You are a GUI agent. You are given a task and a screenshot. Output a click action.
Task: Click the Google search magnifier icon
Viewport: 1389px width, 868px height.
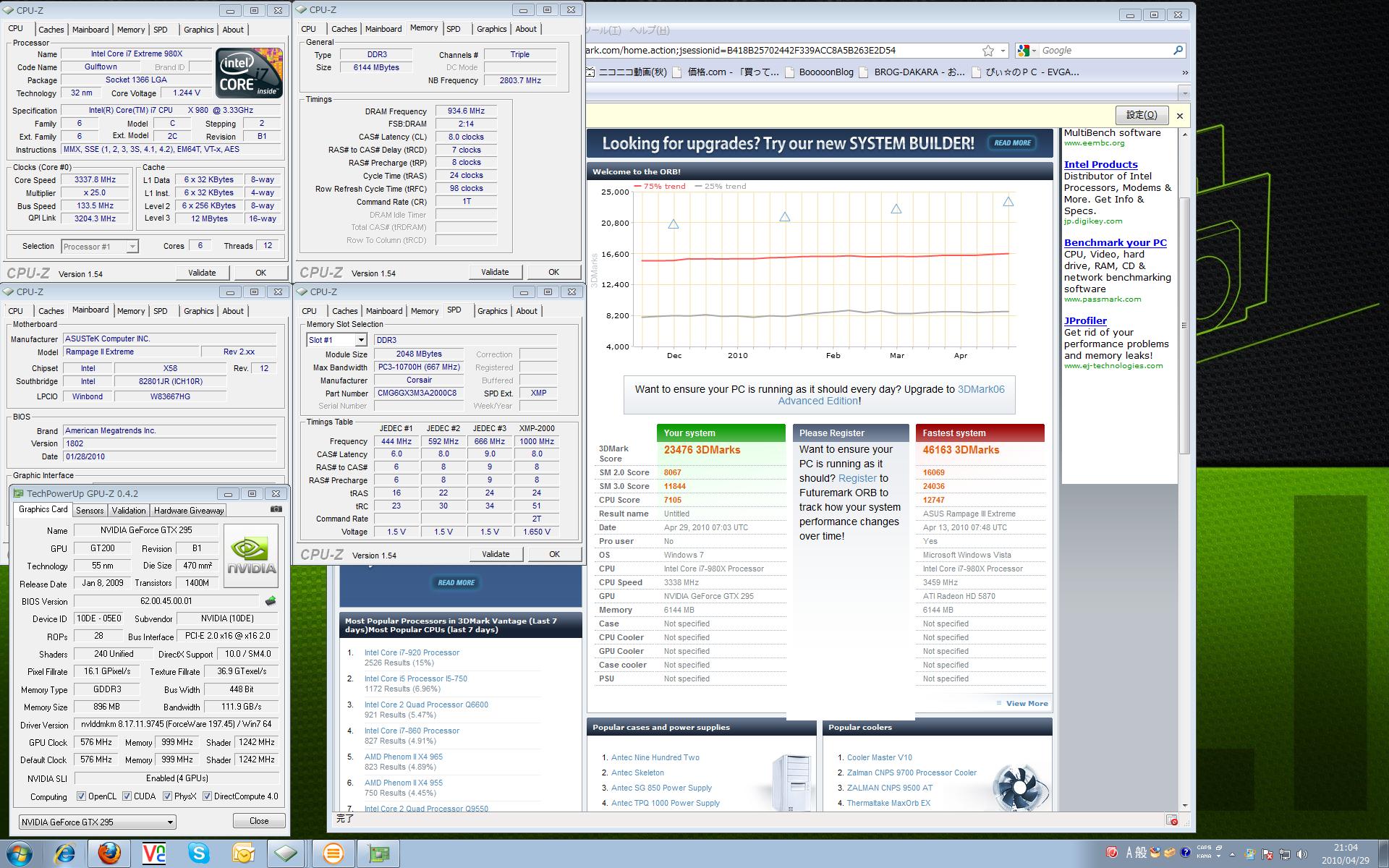[1178, 51]
